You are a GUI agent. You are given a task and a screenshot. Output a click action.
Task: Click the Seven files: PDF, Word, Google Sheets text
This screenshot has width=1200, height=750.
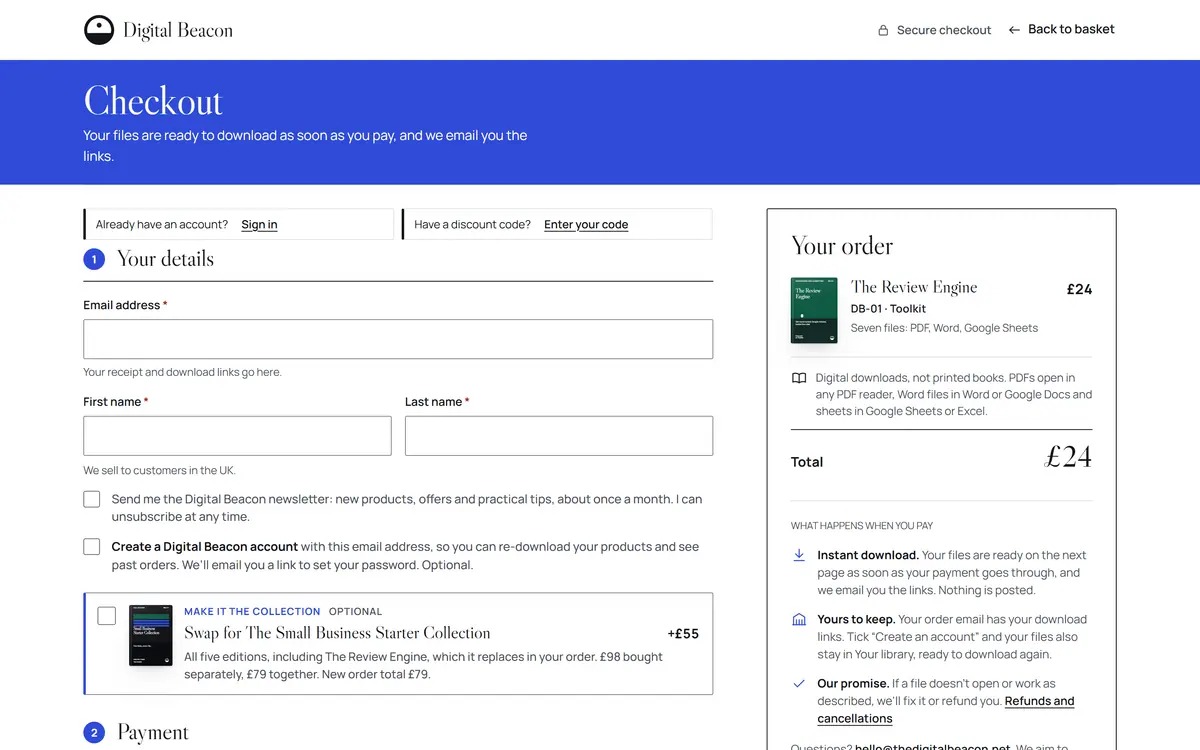click(944, 328)
